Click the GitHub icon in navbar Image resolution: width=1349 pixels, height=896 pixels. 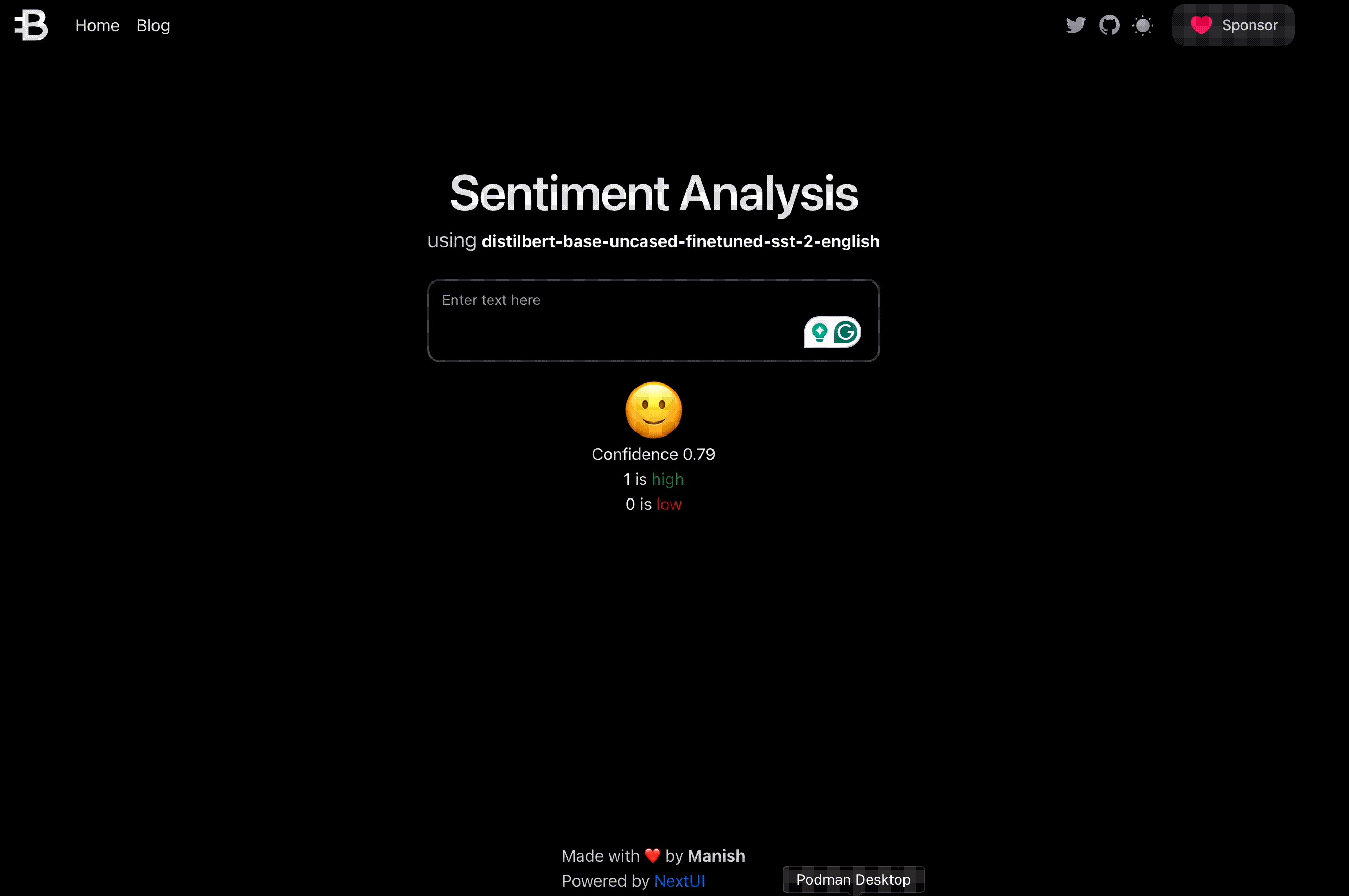click(x=1110, y=25)
